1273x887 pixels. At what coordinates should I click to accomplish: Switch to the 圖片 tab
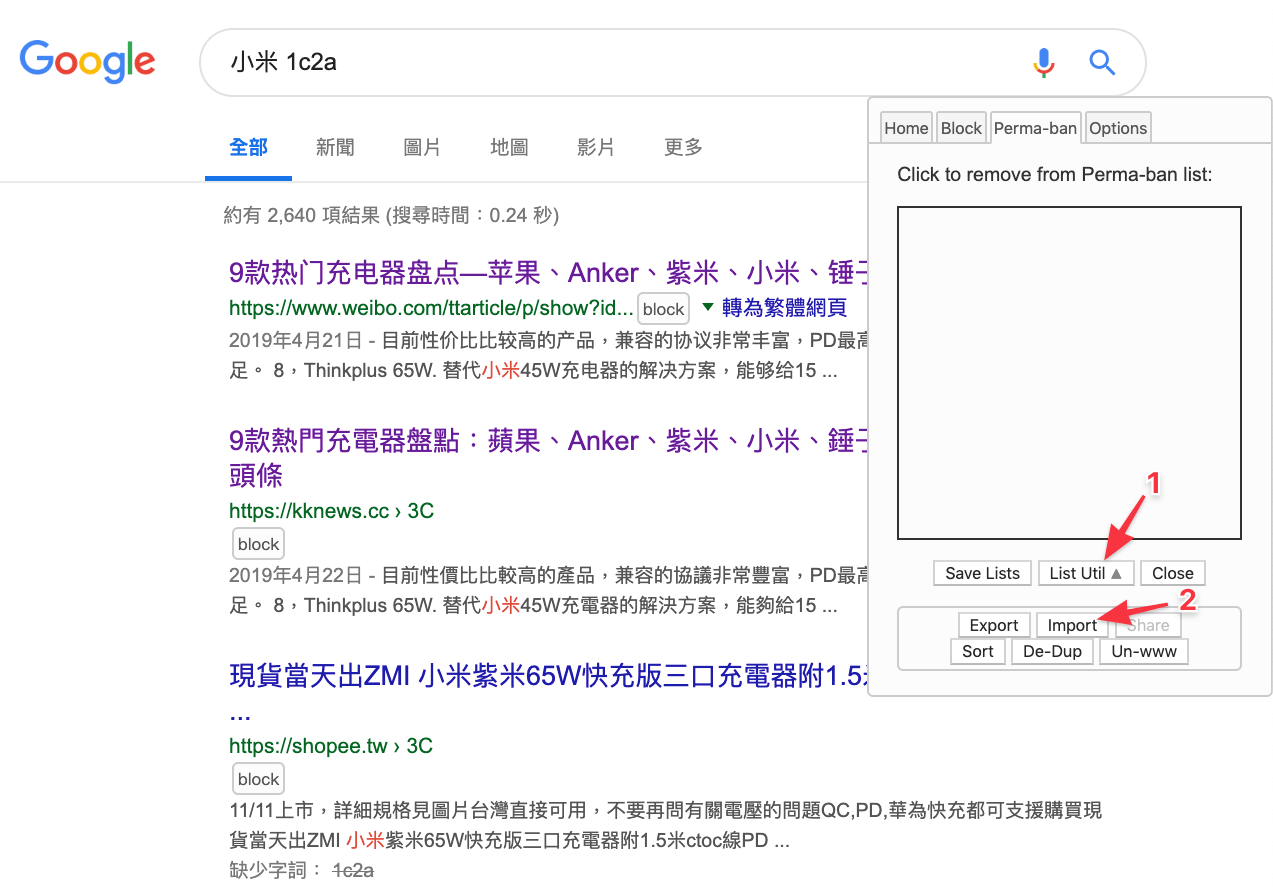422,147
